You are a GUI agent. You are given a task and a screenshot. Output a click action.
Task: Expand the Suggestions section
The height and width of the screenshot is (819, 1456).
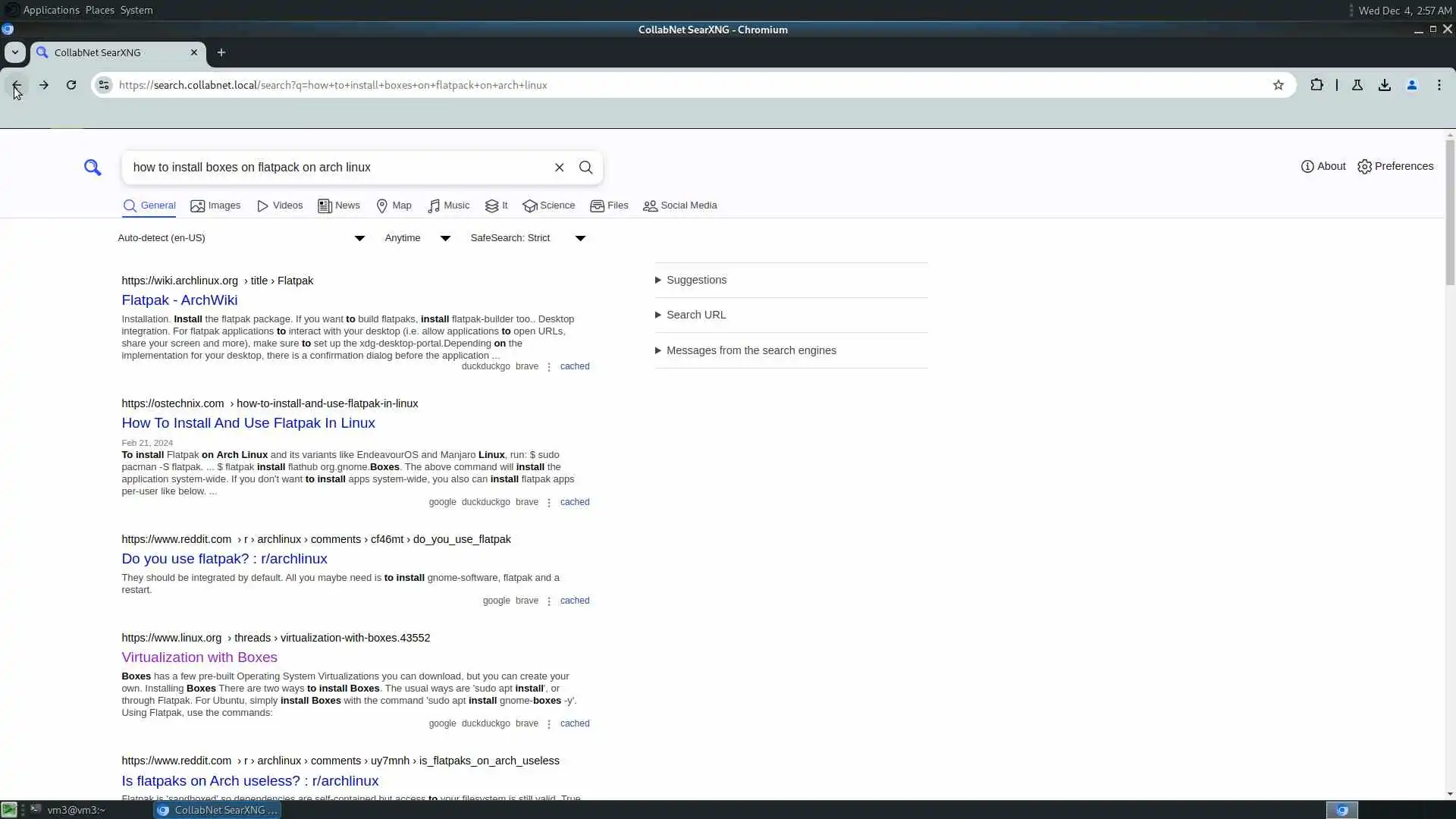[695, 280]
